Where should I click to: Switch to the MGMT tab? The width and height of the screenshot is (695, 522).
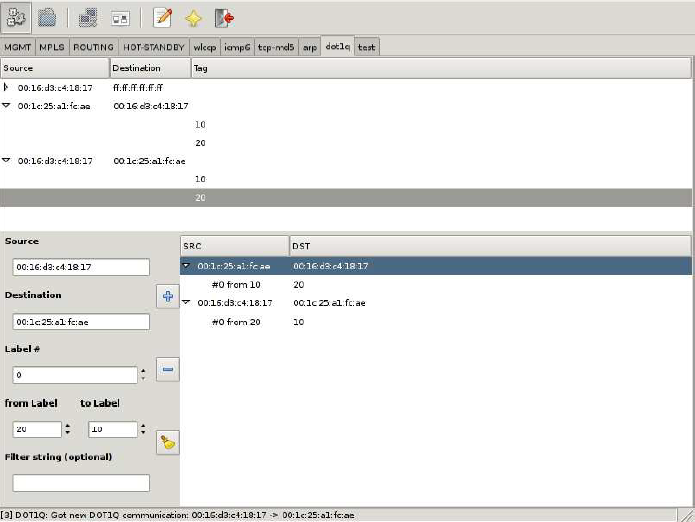[17, 47]
